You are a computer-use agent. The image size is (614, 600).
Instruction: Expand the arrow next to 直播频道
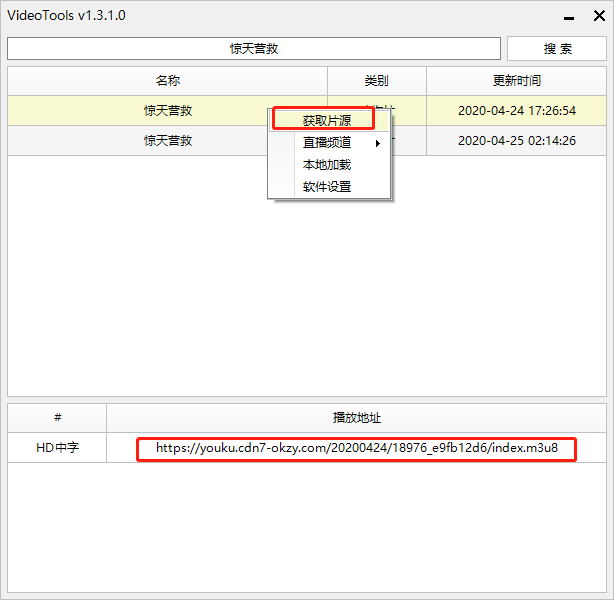pyautogui.click(x=377, y=143)
